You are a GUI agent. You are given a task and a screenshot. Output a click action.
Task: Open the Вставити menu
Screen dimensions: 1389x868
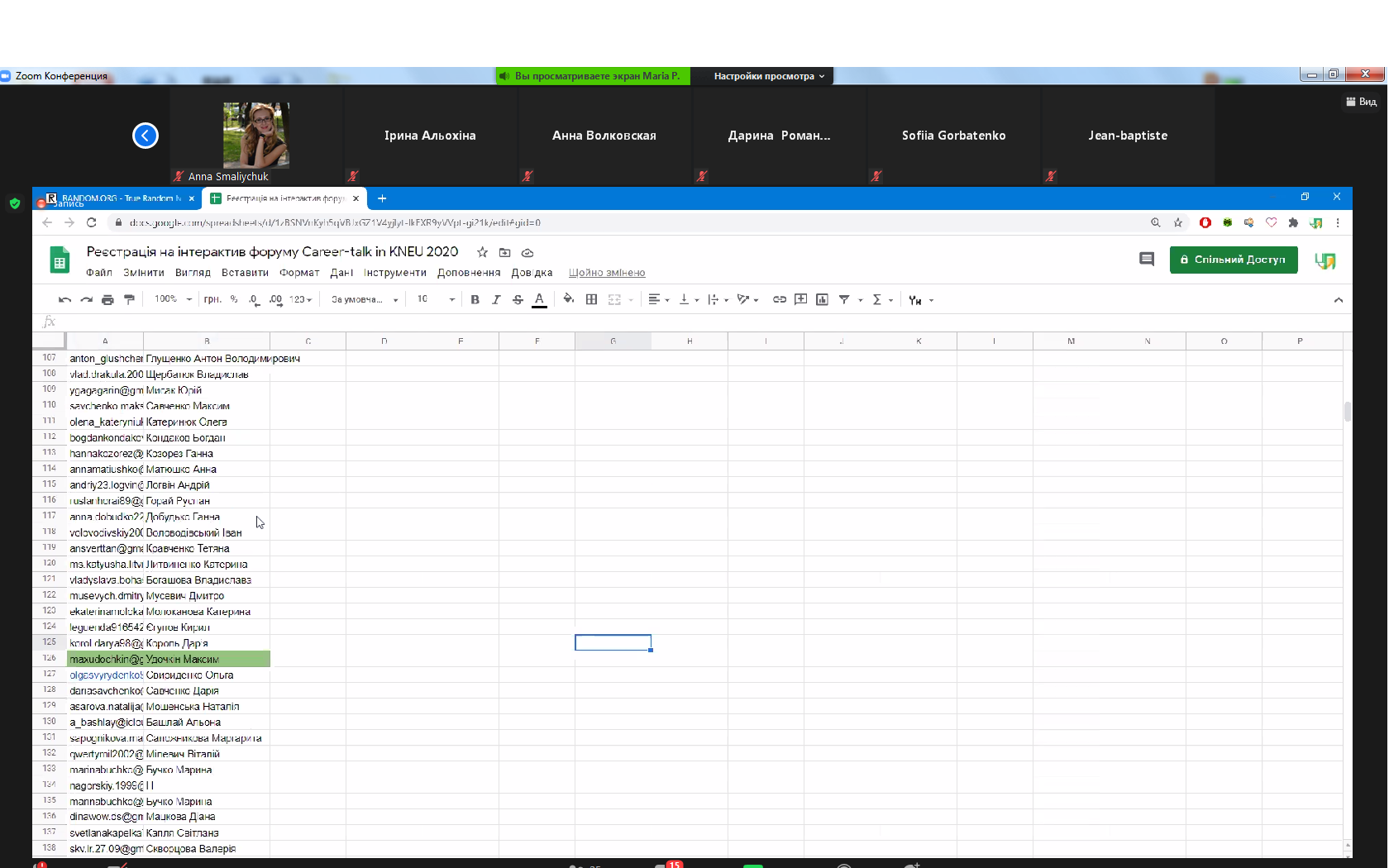245,273
